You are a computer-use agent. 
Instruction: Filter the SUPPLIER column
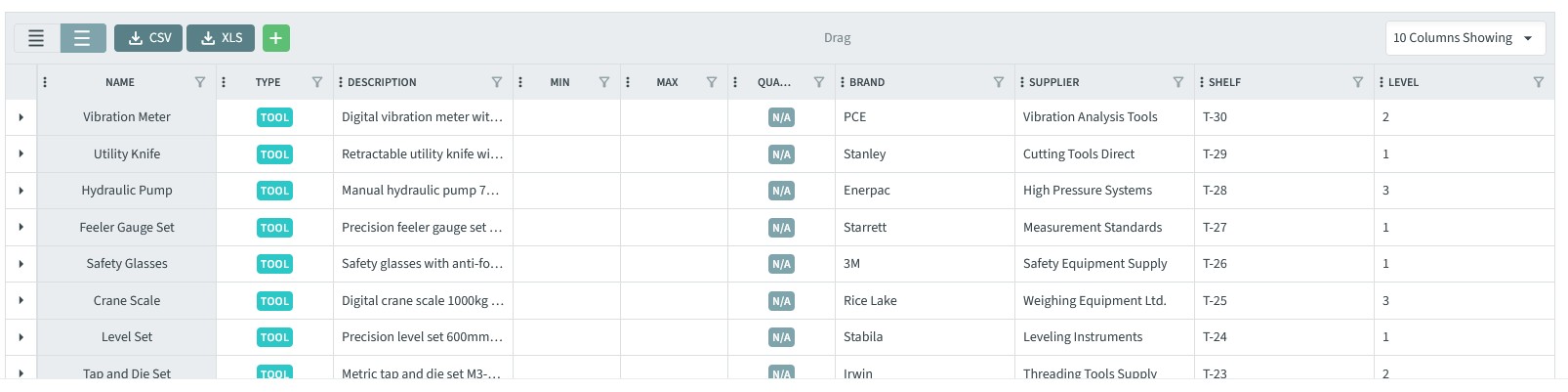coord(1178,82)
